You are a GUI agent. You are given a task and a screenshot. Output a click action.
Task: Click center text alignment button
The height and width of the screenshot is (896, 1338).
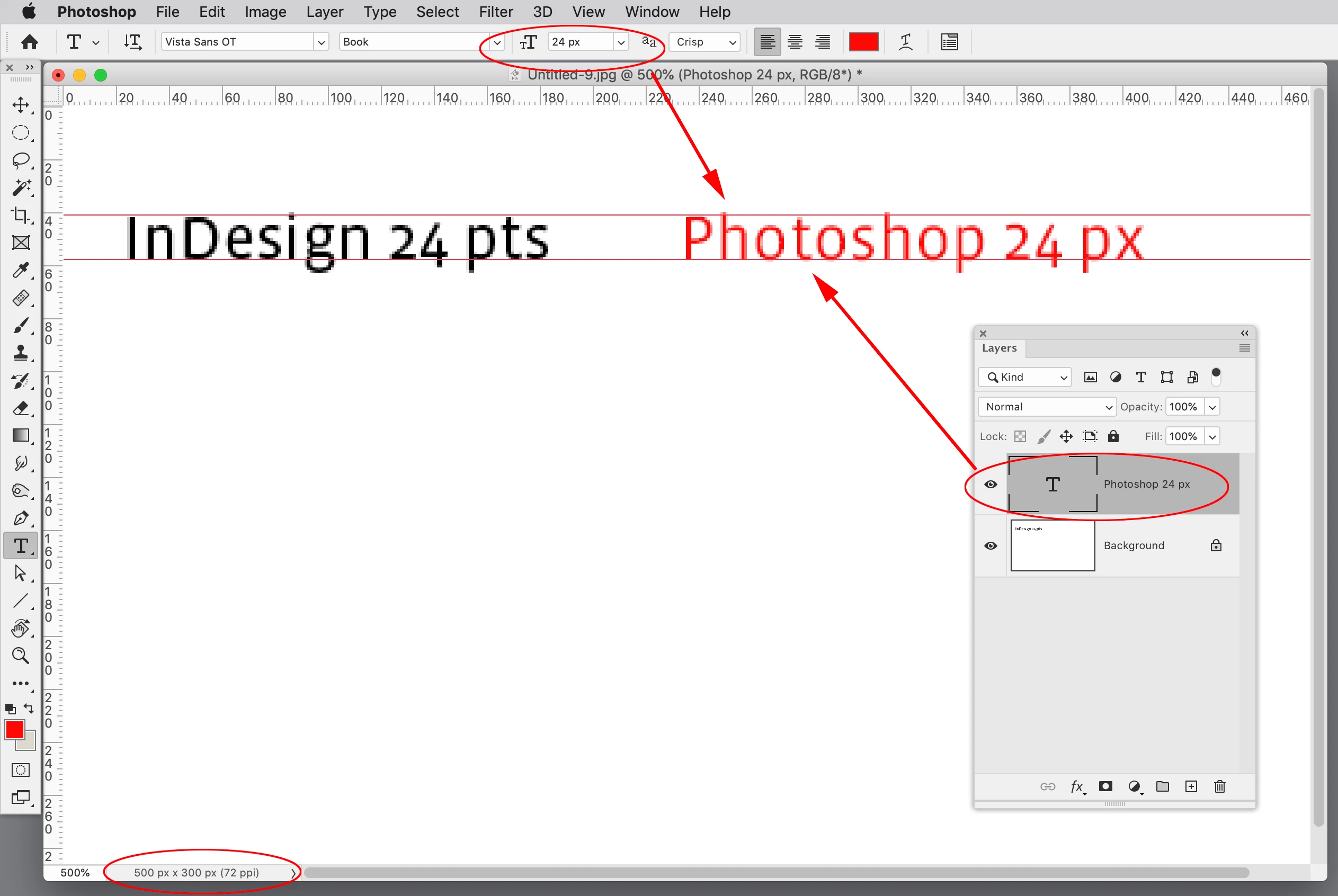[795, 42]
